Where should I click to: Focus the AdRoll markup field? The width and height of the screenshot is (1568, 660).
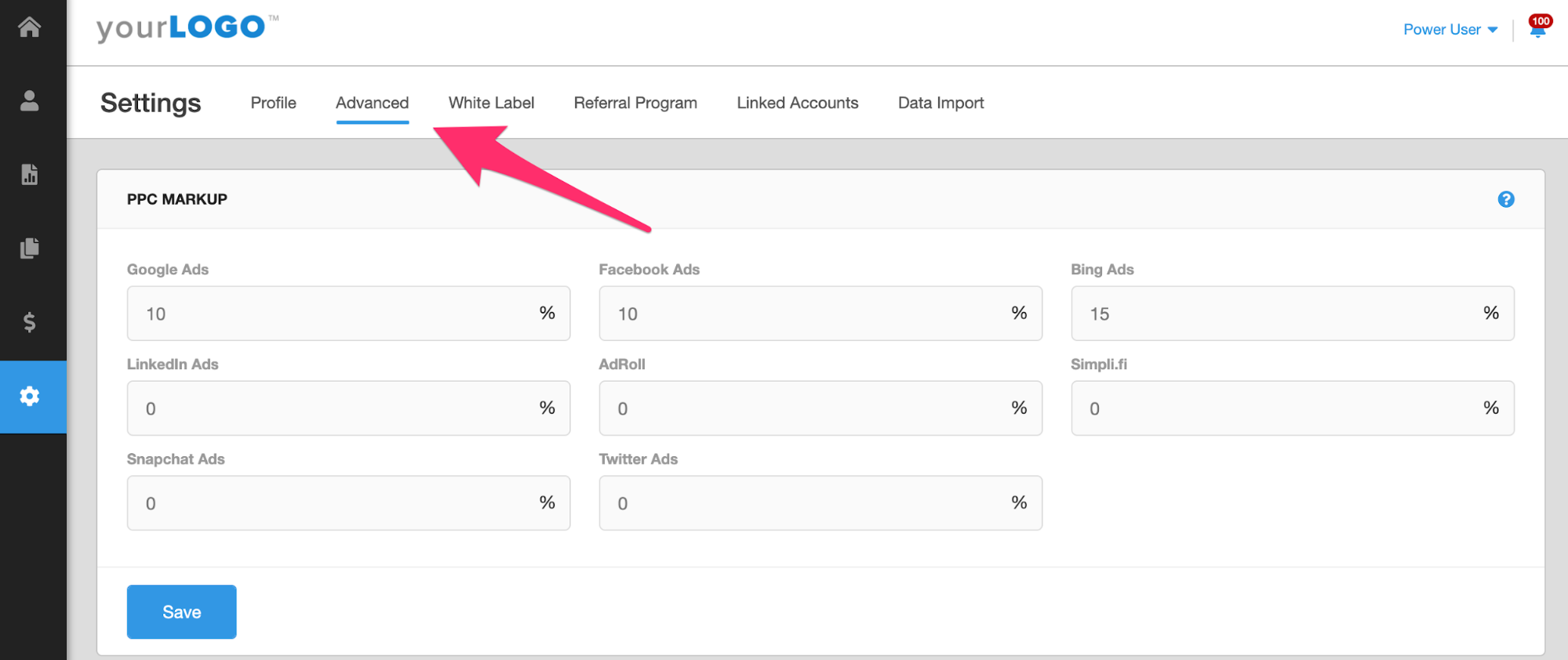820,408
